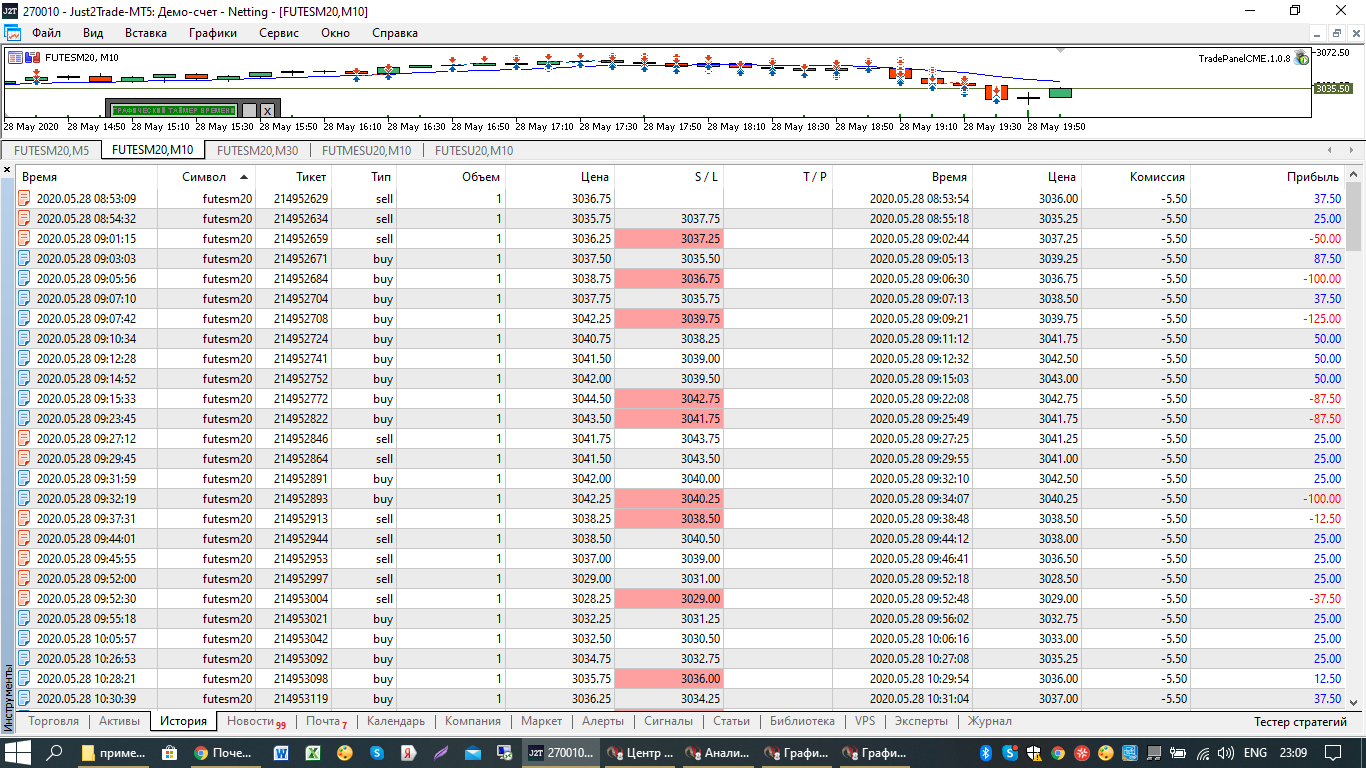Viewport: 1366px width, 768px height.
Task: Click the last green candle on the chart
Action: pos(1060,93)
